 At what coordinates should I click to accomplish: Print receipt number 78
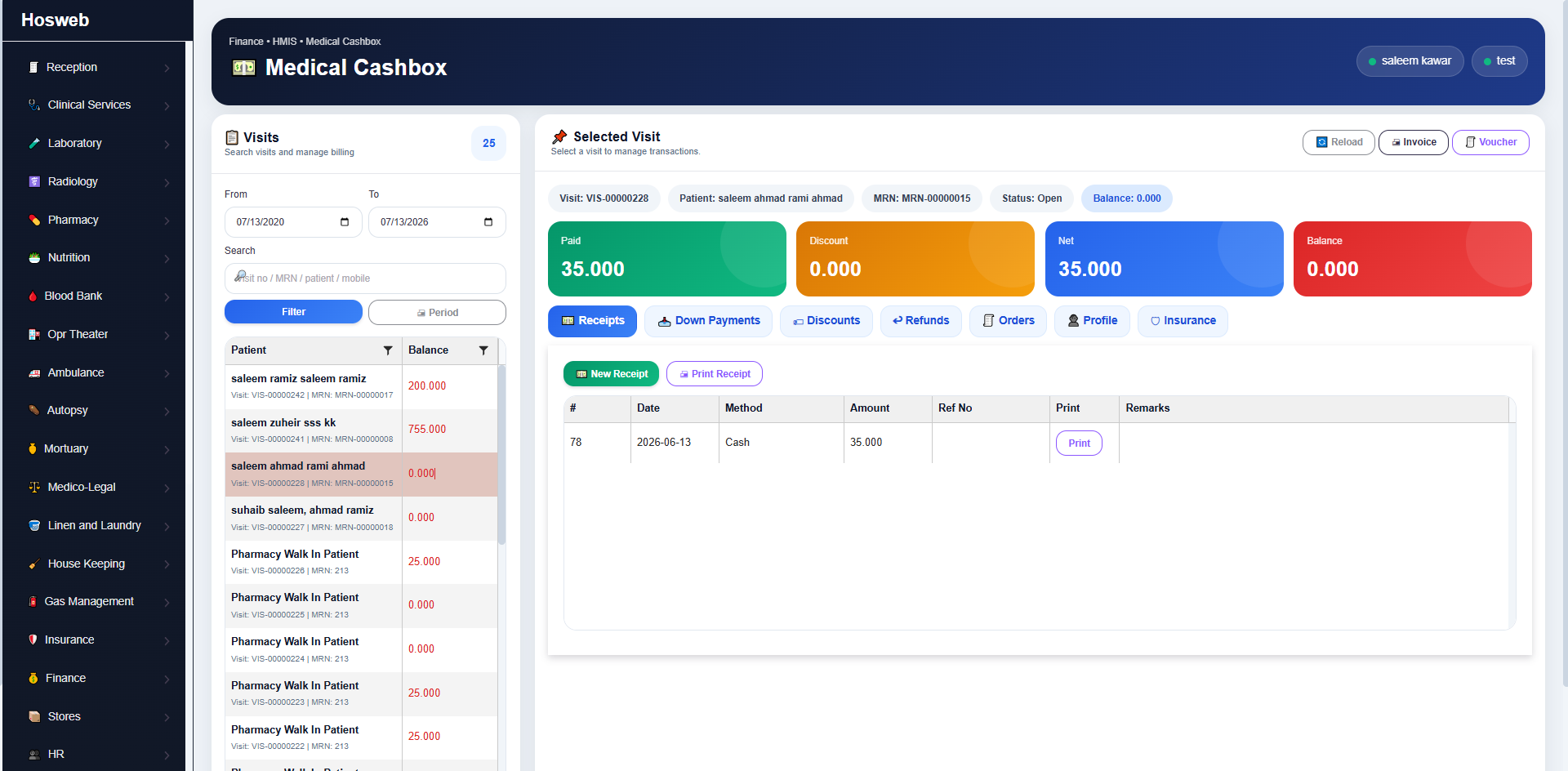1079,443
